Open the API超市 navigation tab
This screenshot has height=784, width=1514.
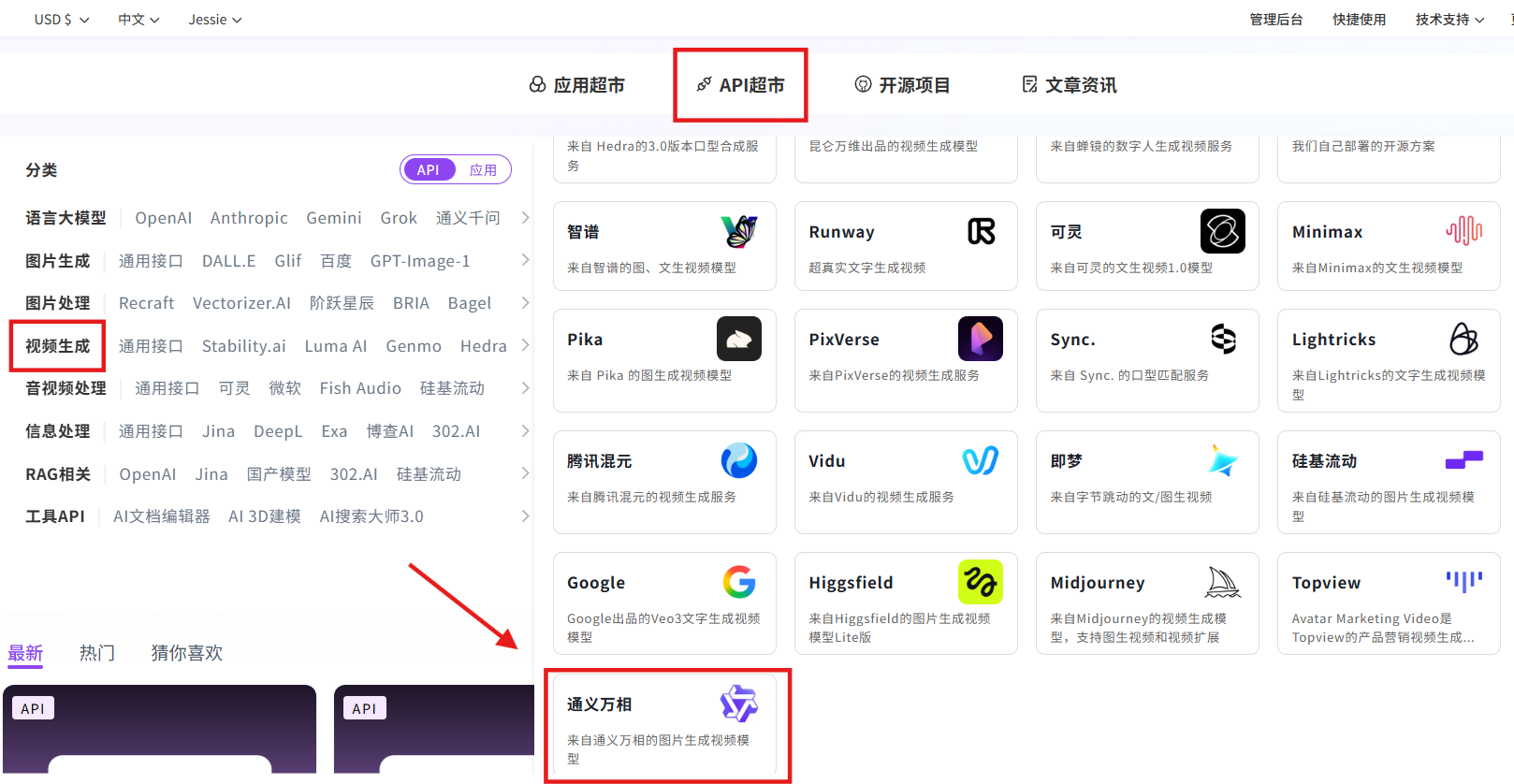pos(740,84)
